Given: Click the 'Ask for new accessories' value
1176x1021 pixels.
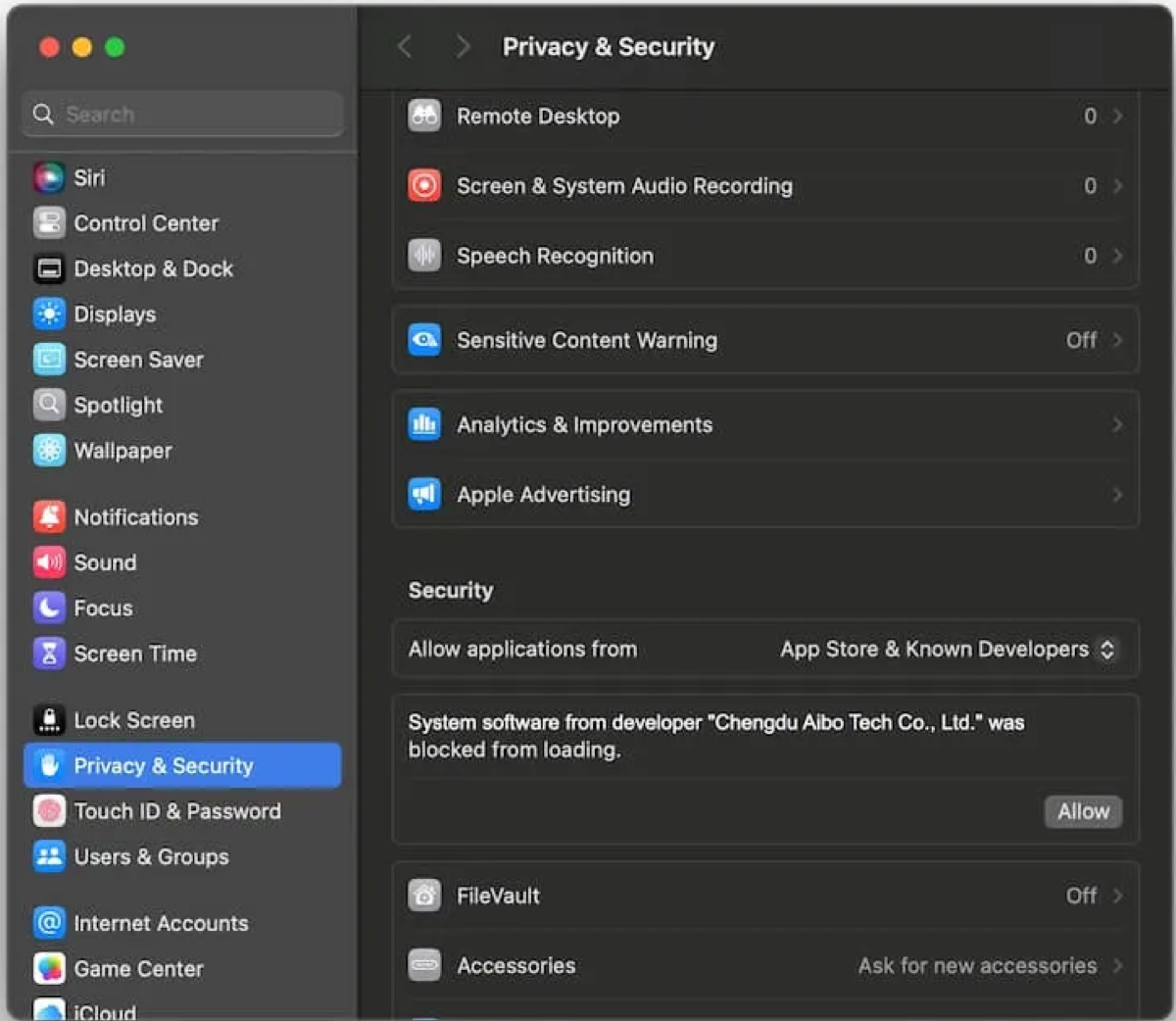Looking at the screenshot, I should pyautogui.click(x=977, y=965).
